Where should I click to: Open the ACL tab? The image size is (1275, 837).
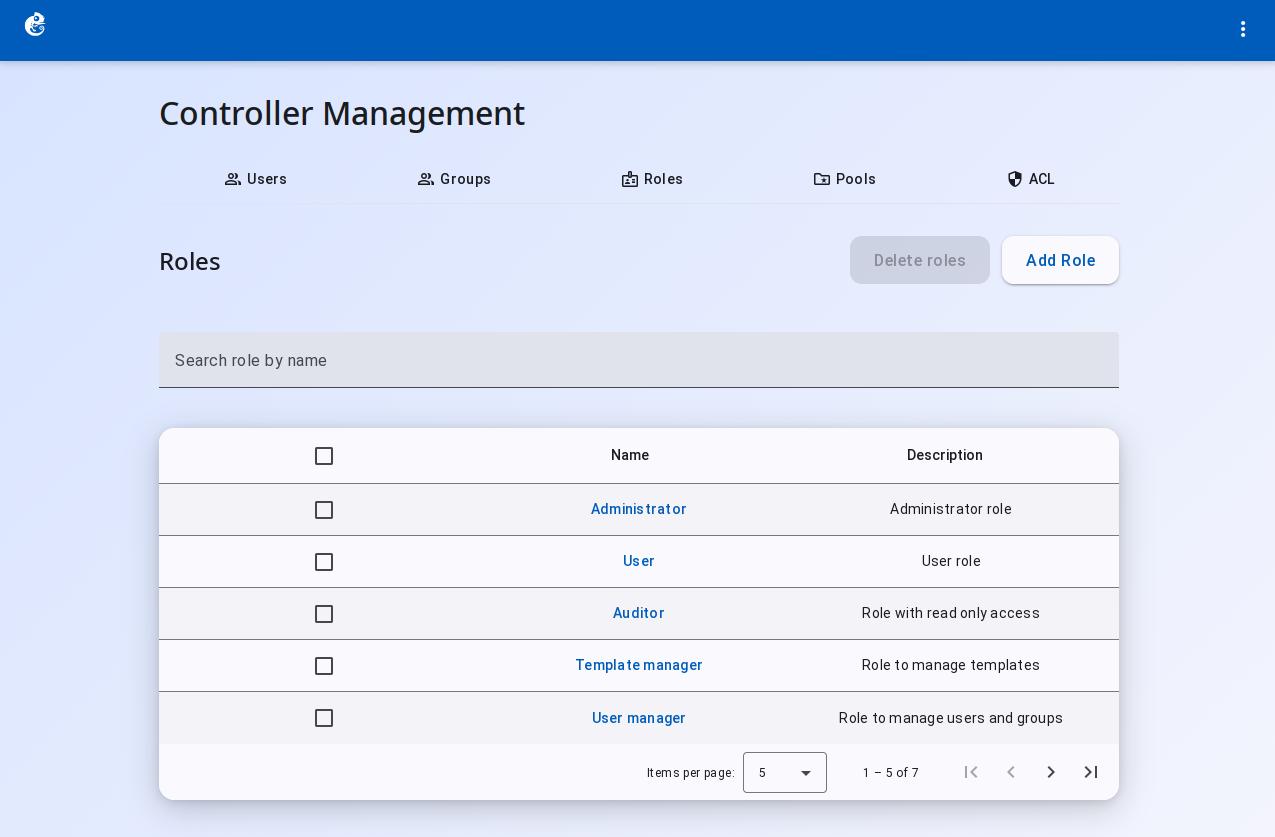pyautogui.click(x=1031, y=180)
